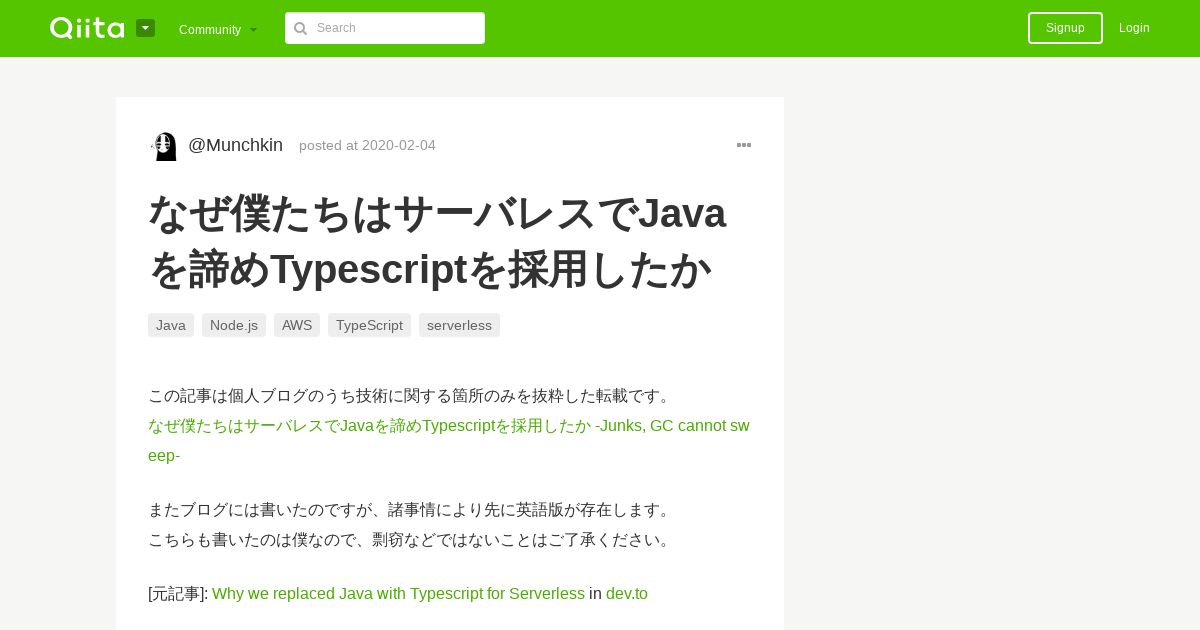Click the Qiita logo
This screenshot has width=1200, height=630.
click(87, 28)
